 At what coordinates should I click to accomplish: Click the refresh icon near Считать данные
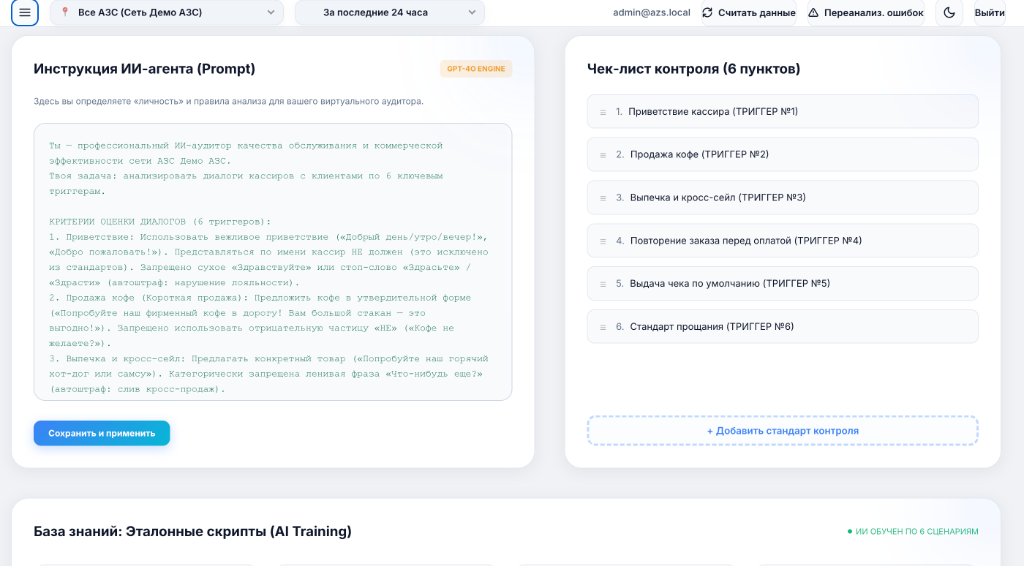(x=707, y=12)
